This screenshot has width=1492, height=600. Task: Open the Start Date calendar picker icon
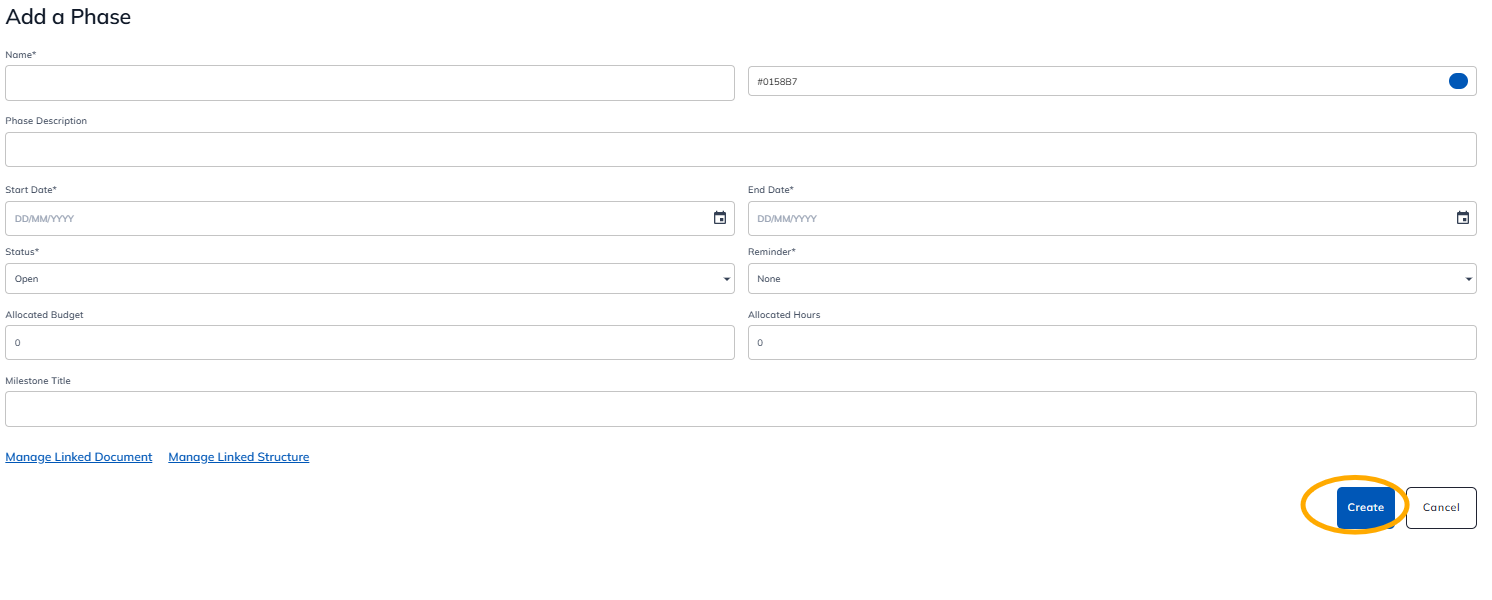click(x=720, y=218)
